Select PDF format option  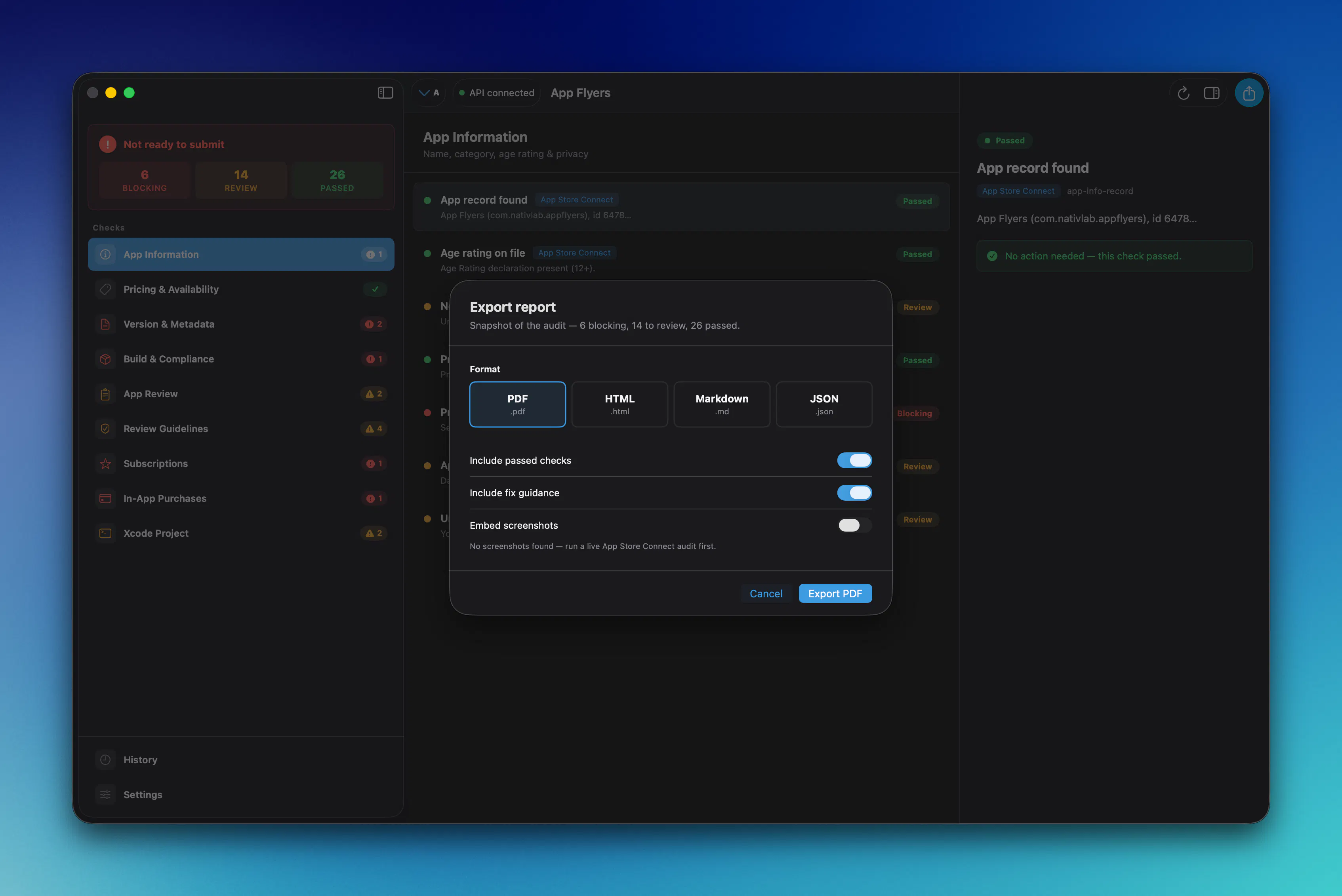517,404
